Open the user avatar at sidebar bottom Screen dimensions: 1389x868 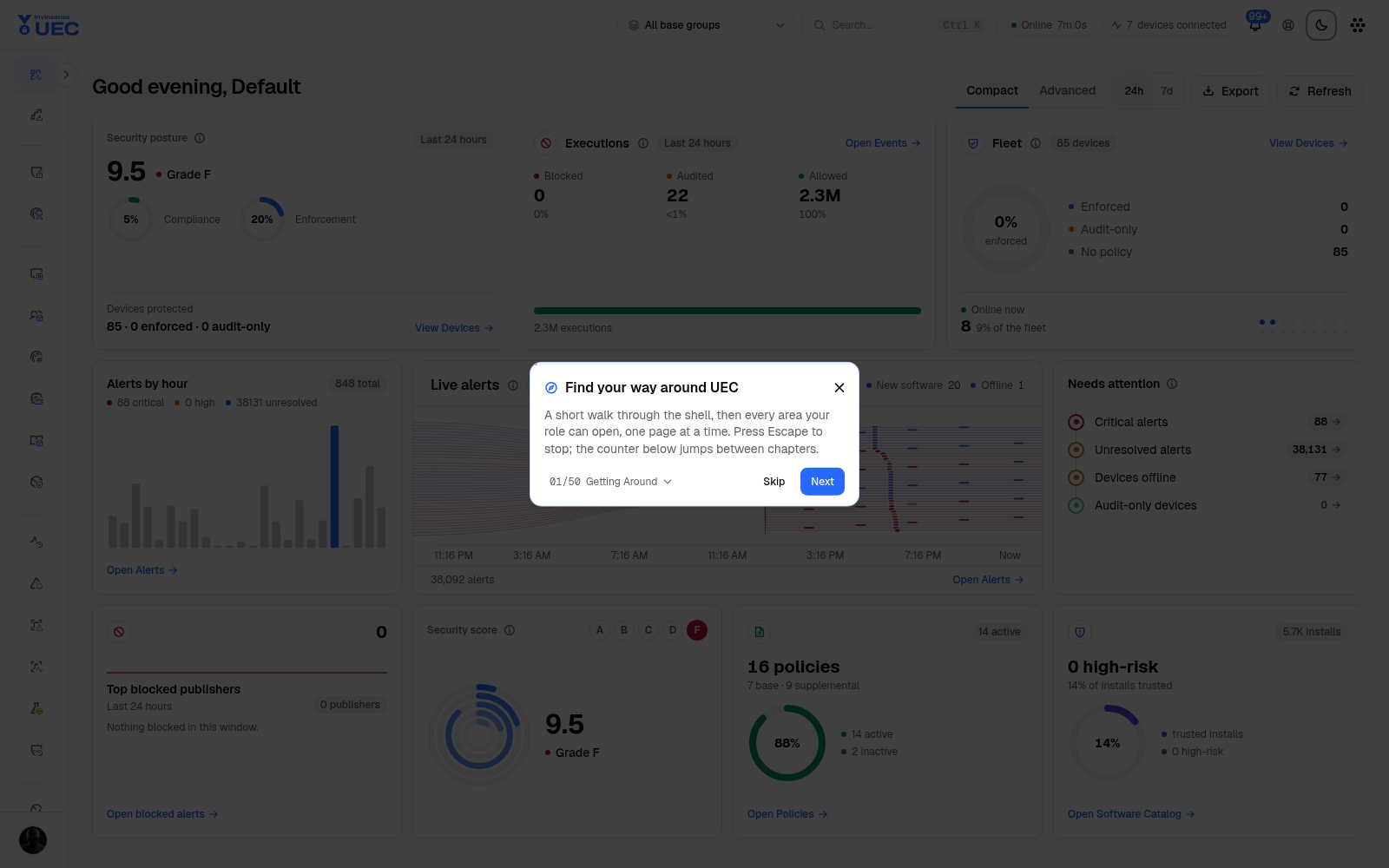(33, 840)
